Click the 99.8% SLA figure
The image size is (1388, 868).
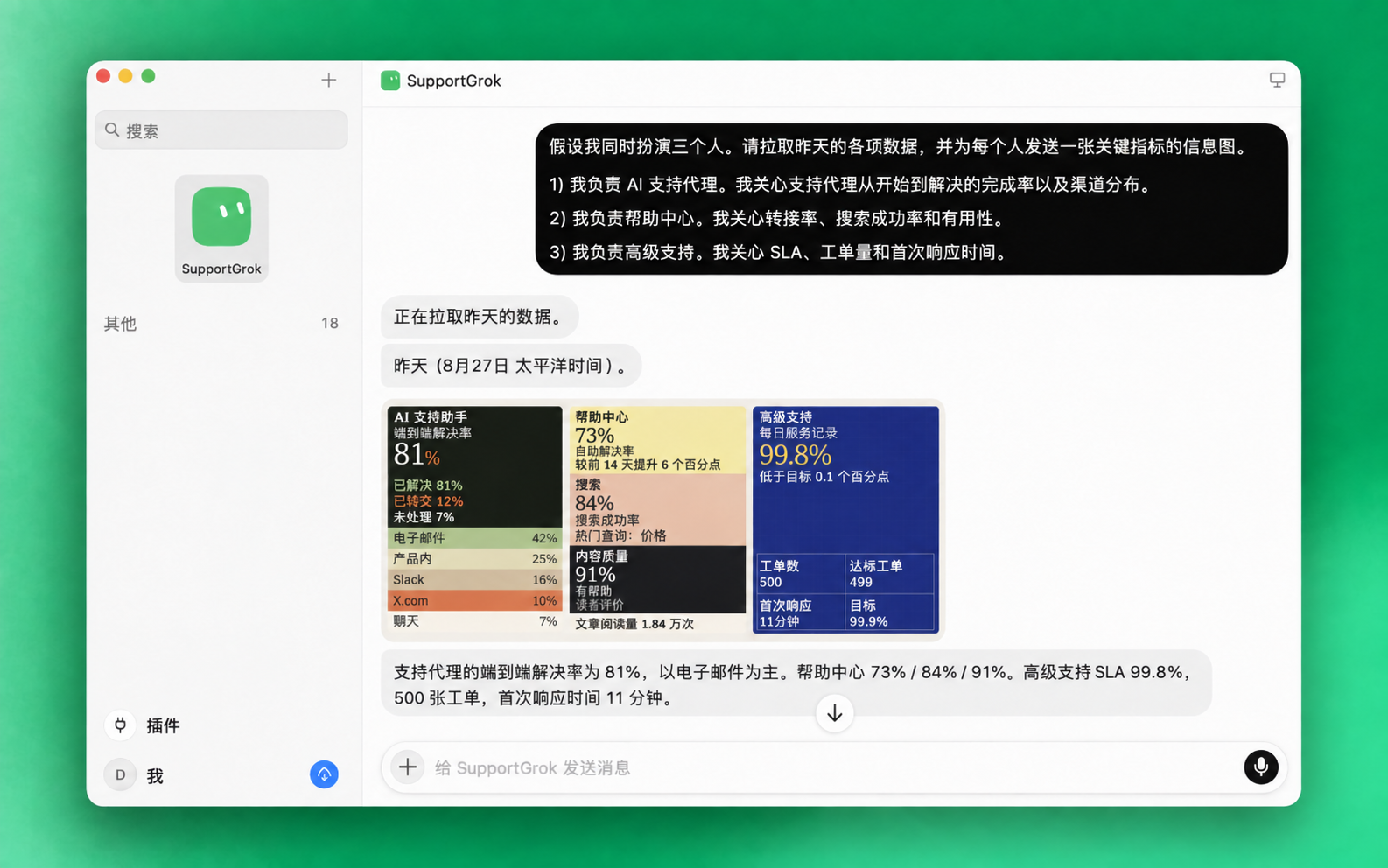click(795, 455)
